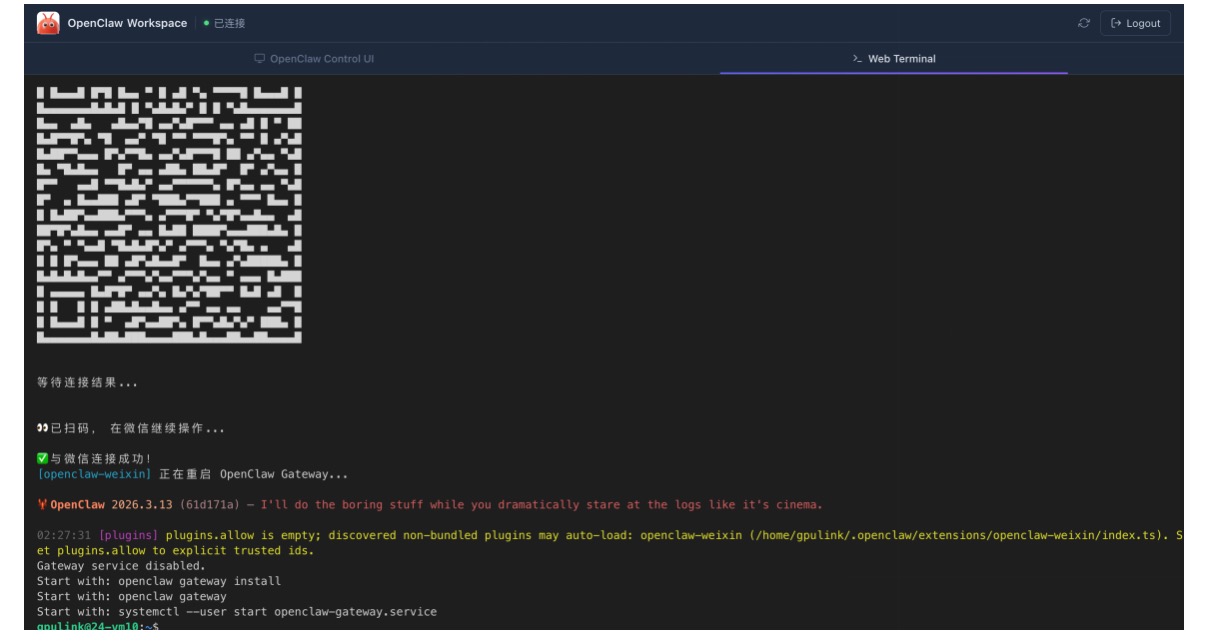Select the monitor icon on Control UI tab
1222x644 pixels.
259,58
